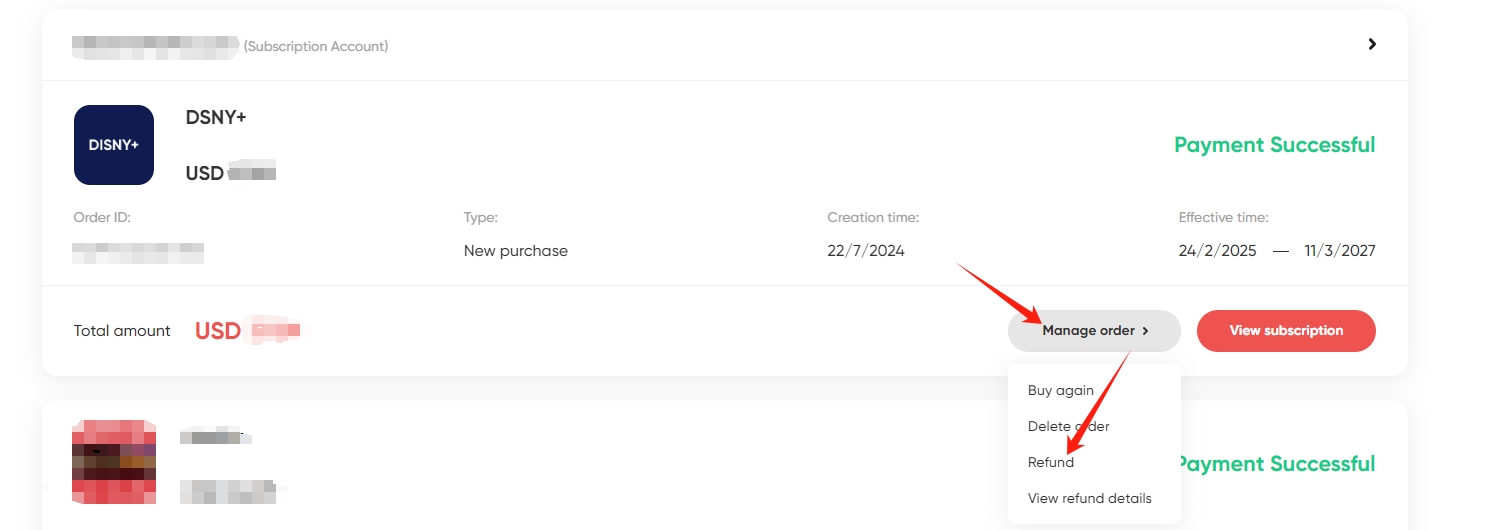1499x530 pixels.
Task: Click the blurred account name in header
Action: pyautogui.click(x=155, y=46)
